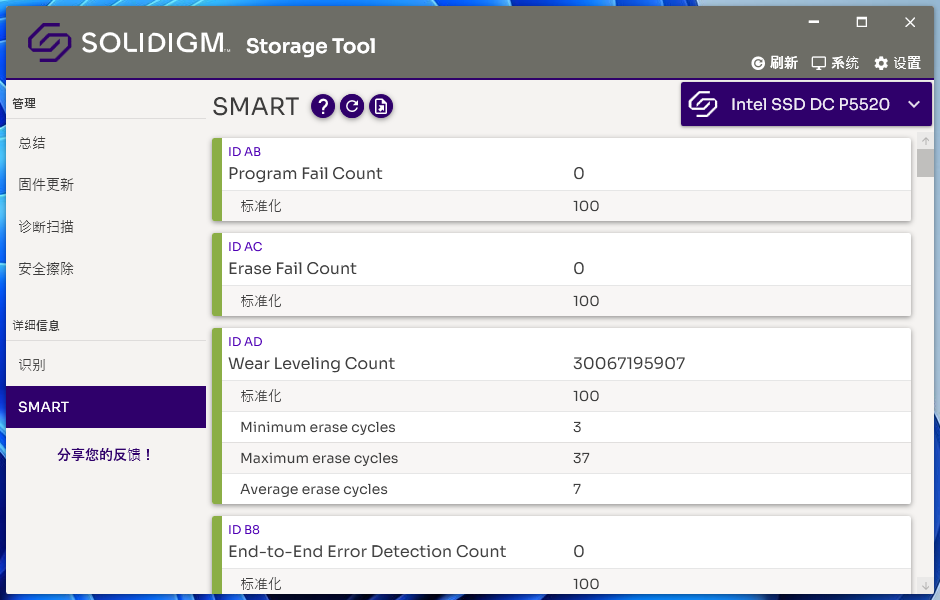Screen dimensions: 940x600
Task: Click the SMART help question mark icon
Action: point(322,106)
